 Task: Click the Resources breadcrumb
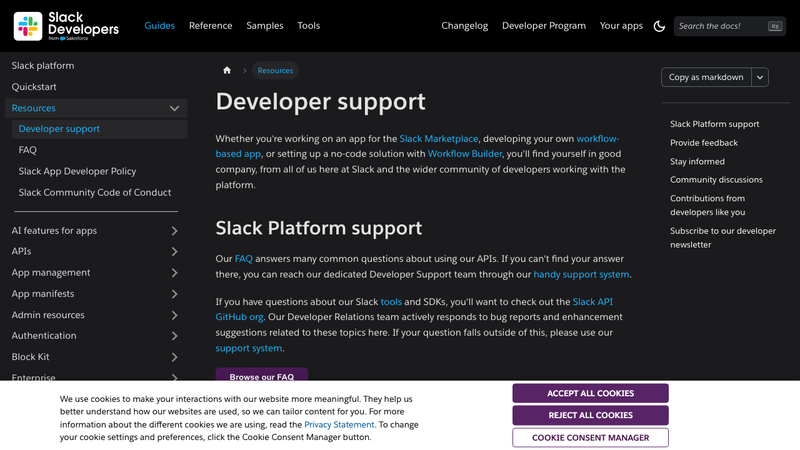point(275,70)
